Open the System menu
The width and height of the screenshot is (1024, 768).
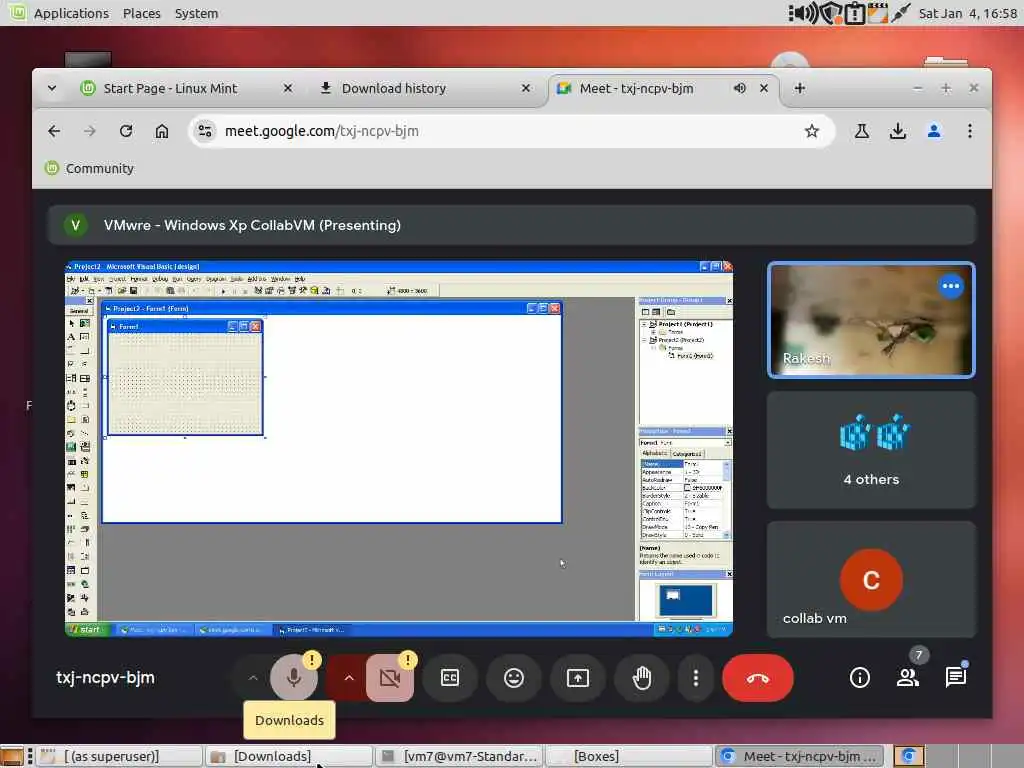click(x=196, y=13)
